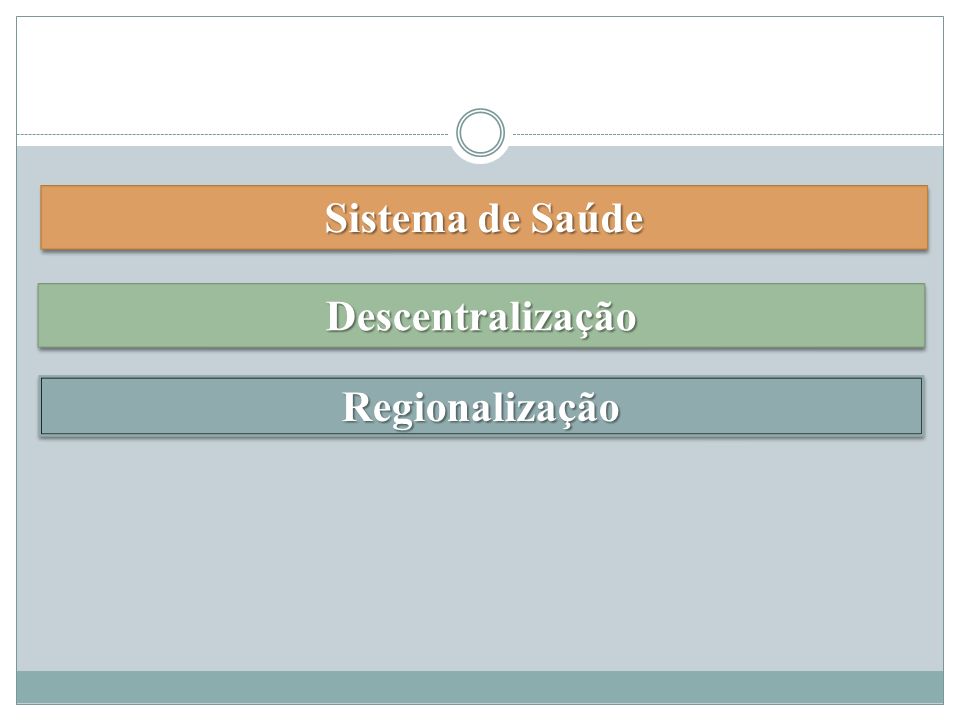The width and height of the screenshot is (960, 720).
Task: Click the dashed line right of the circle
Action: [x=728, y=134]
